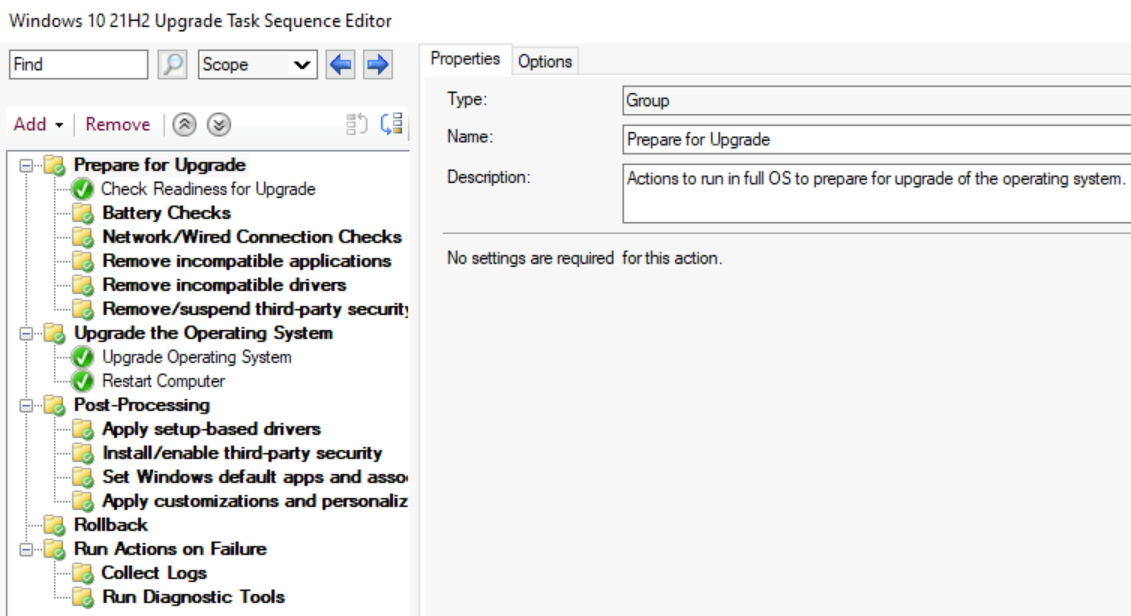Click folder icon beside Apply setup-based drivers
The image size is (1131, 616).
coord(83,429)
